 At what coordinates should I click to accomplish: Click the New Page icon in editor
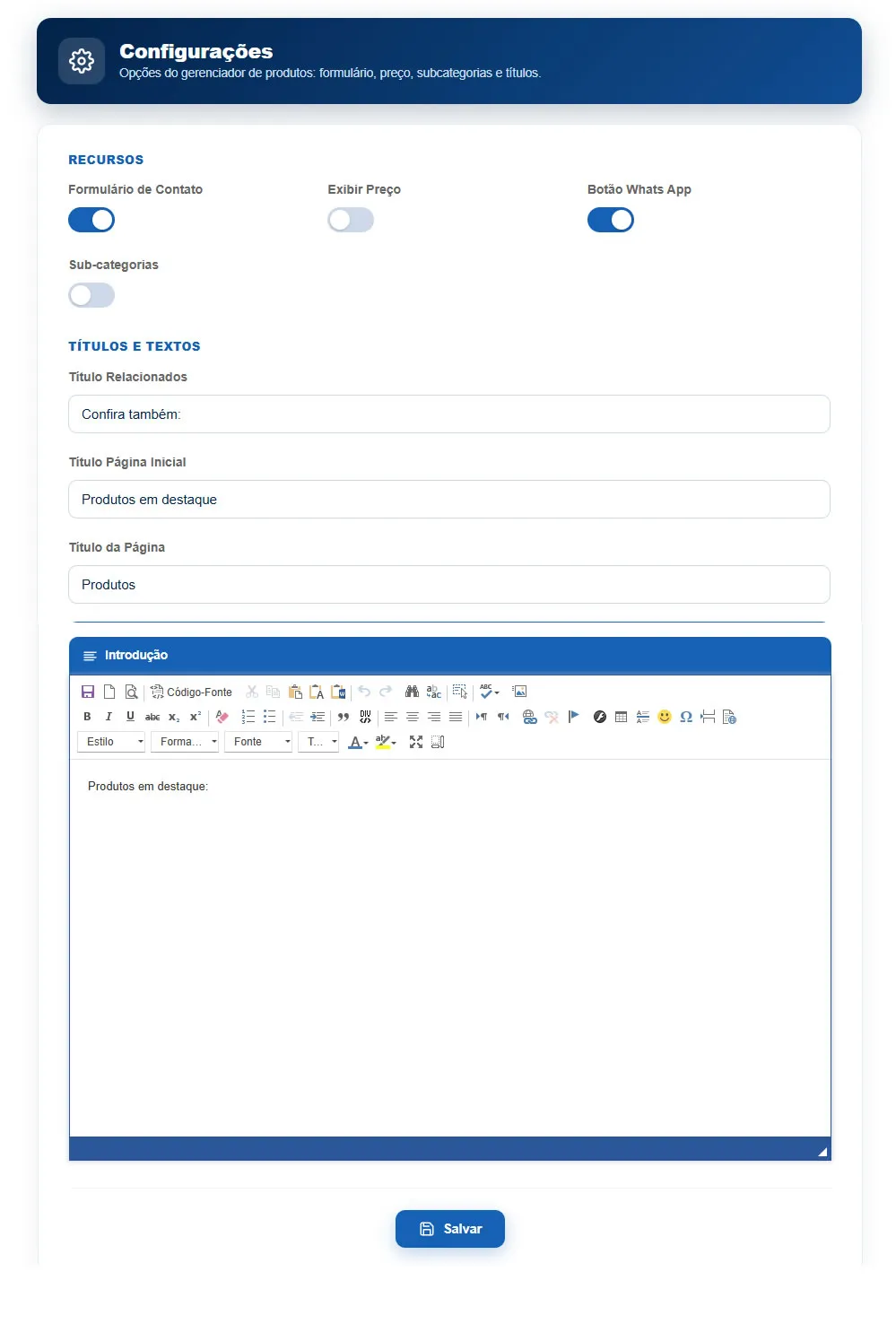pos(109,692)
